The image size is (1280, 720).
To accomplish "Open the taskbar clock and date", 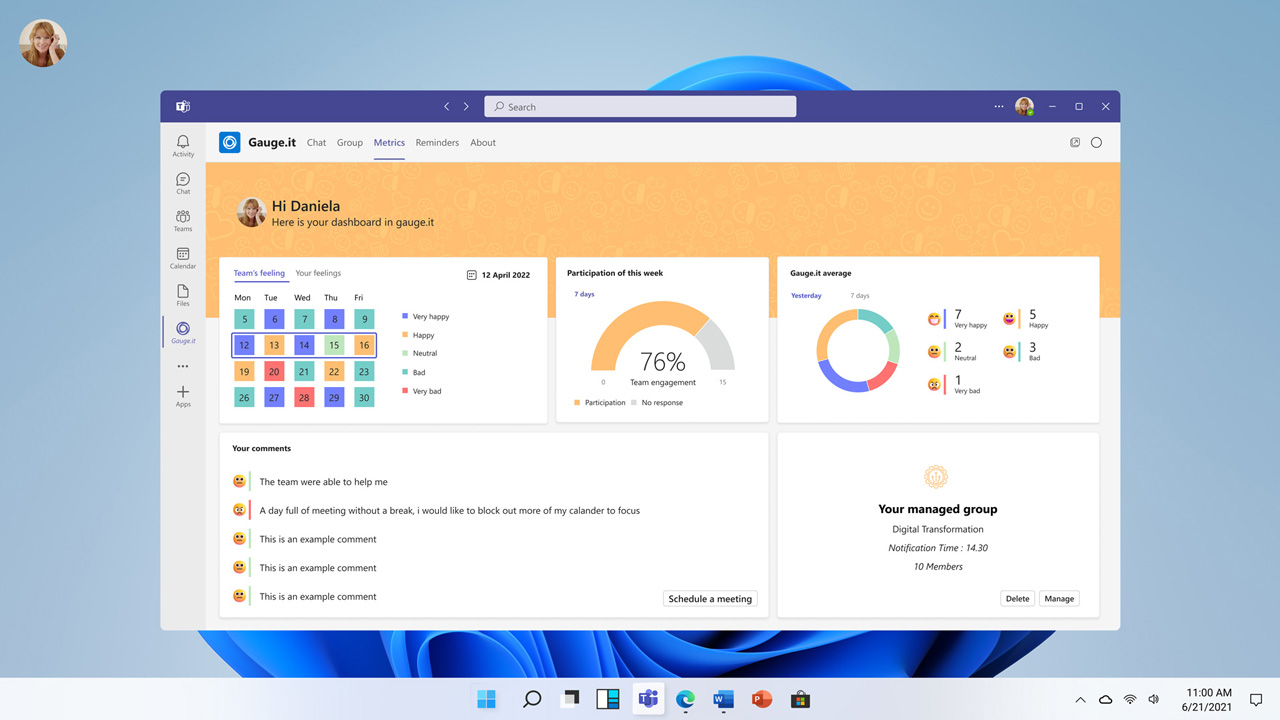I will pyautogui.click(x=1208, y=699).
